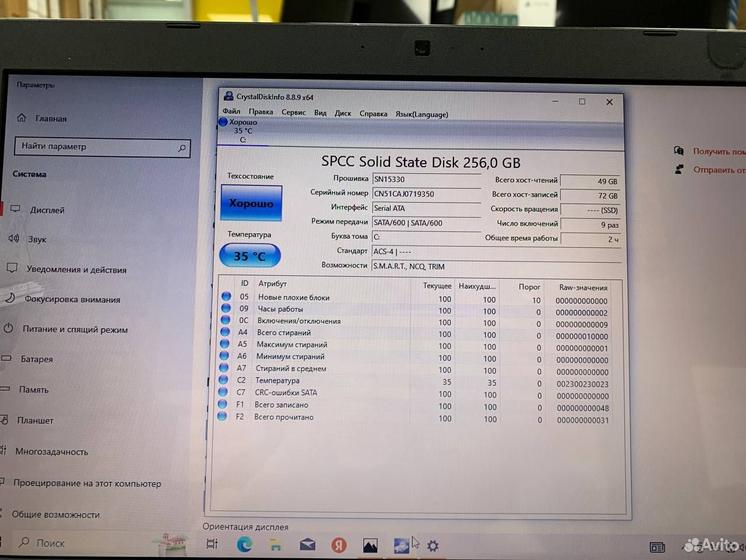Image resolution: width=746 pixels, height=560 pixels.
Task: Click the status dot for CRC-ошибки SATA
Action: (222, 392)
